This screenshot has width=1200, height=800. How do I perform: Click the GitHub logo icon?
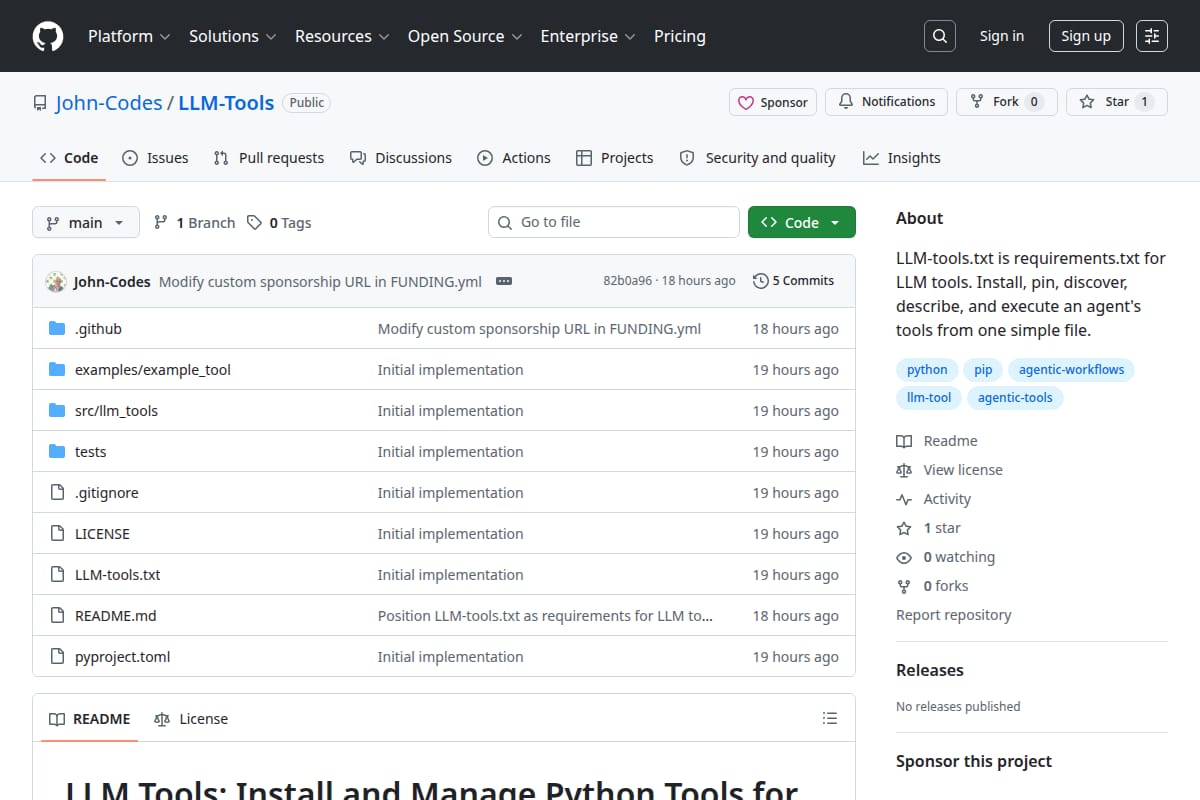[x=48, y=36]
